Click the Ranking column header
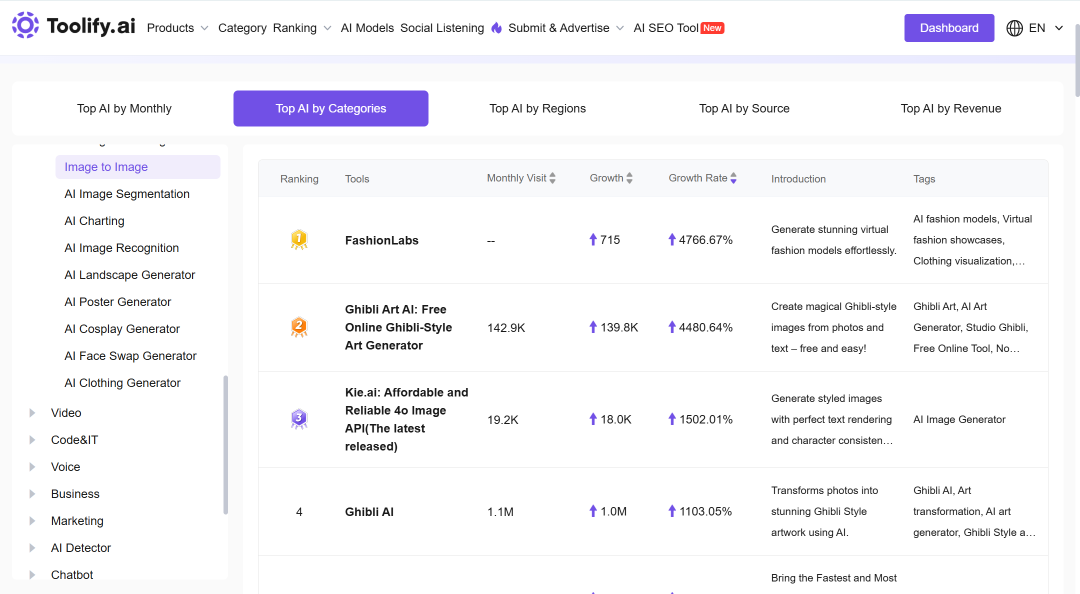1080x594 pixels. (x=299, y=179)
